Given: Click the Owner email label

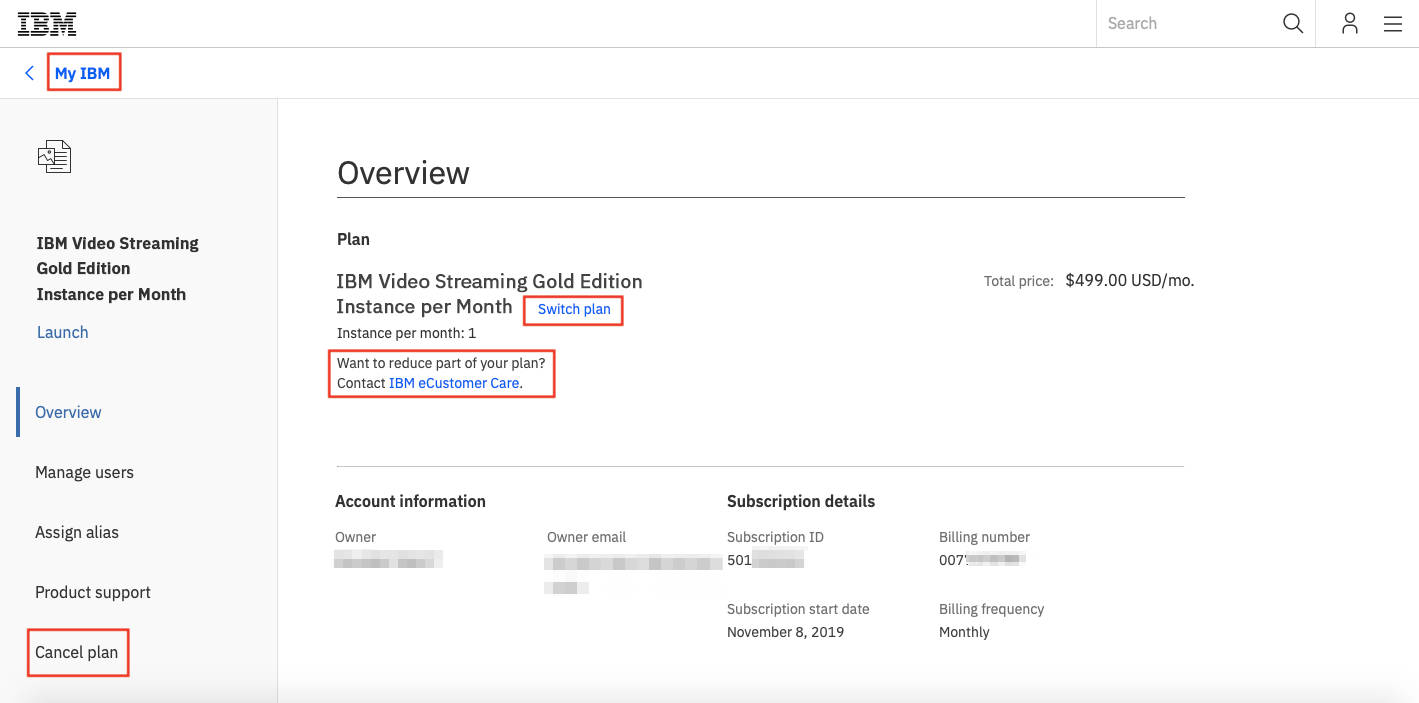Looking at the screenshot, I should pyautogui.click(x=587, y=537).
